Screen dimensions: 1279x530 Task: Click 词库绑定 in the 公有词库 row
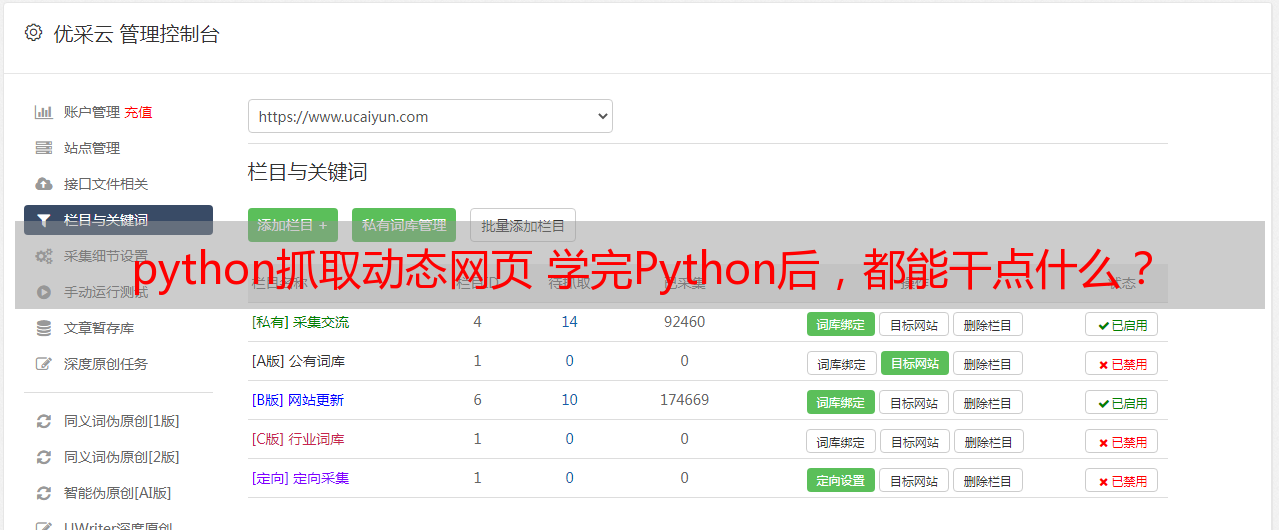tap(841, 363)
